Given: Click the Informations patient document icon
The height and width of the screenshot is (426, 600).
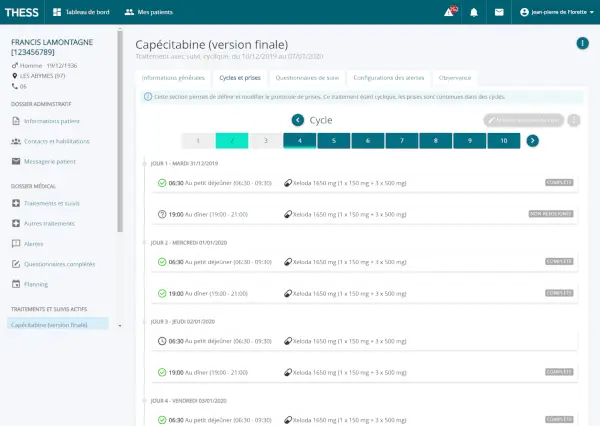Looking at the screenshot, I should coord(16,121).
